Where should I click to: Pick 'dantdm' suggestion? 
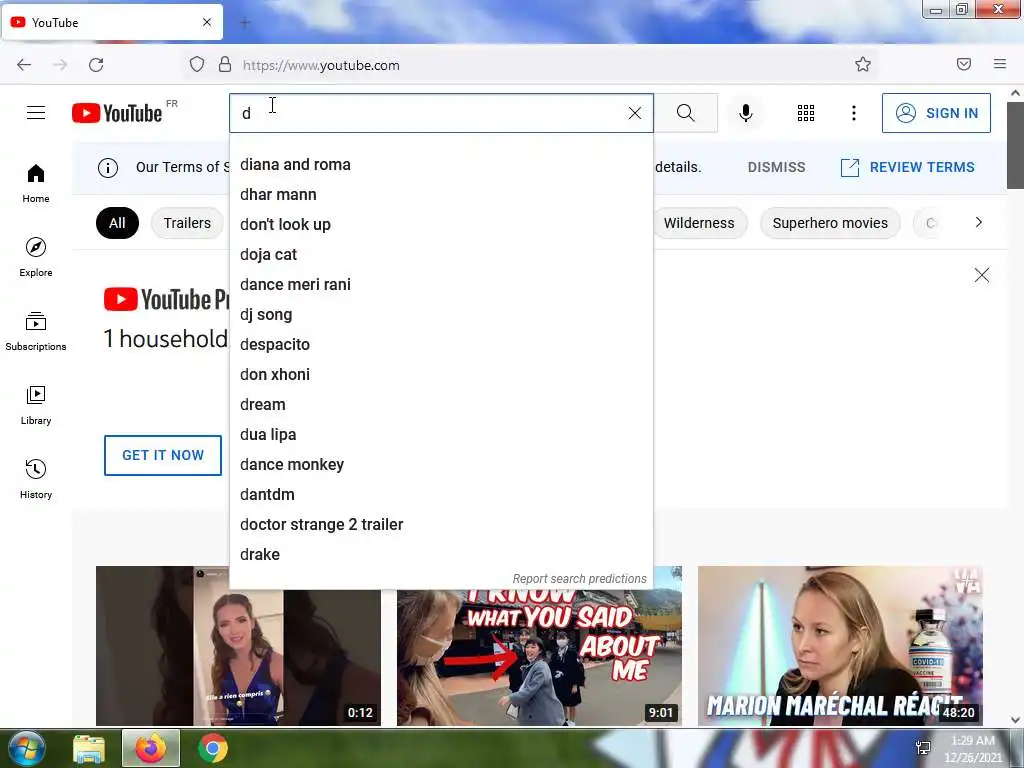[x=441, y=495]
